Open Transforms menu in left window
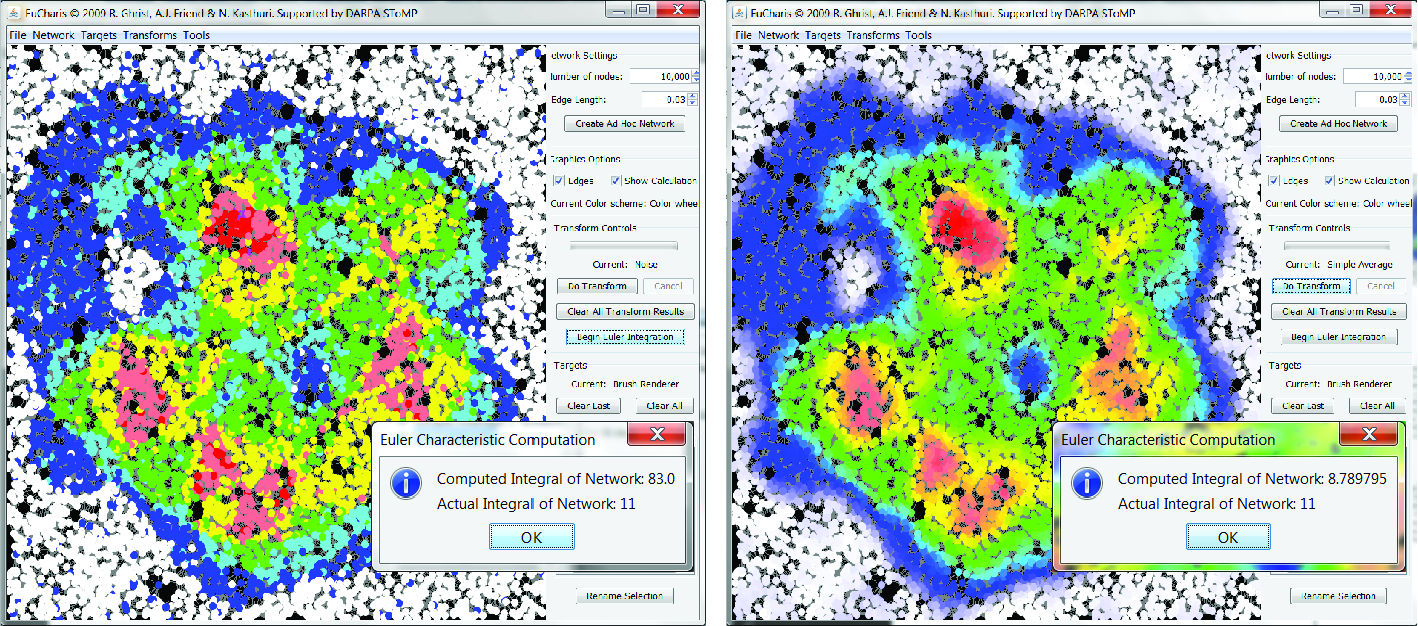1418x626 pixels. tap(150, 35)
